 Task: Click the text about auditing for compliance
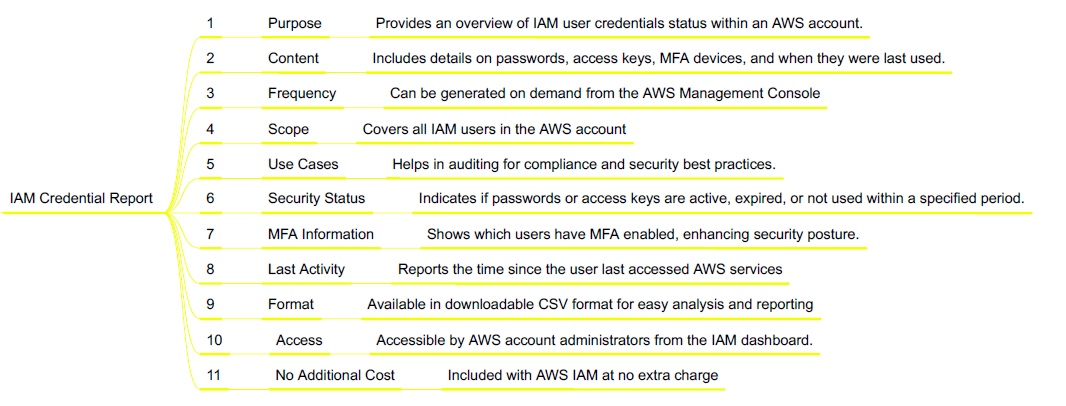pyautogui.click(x=583, y=164)
